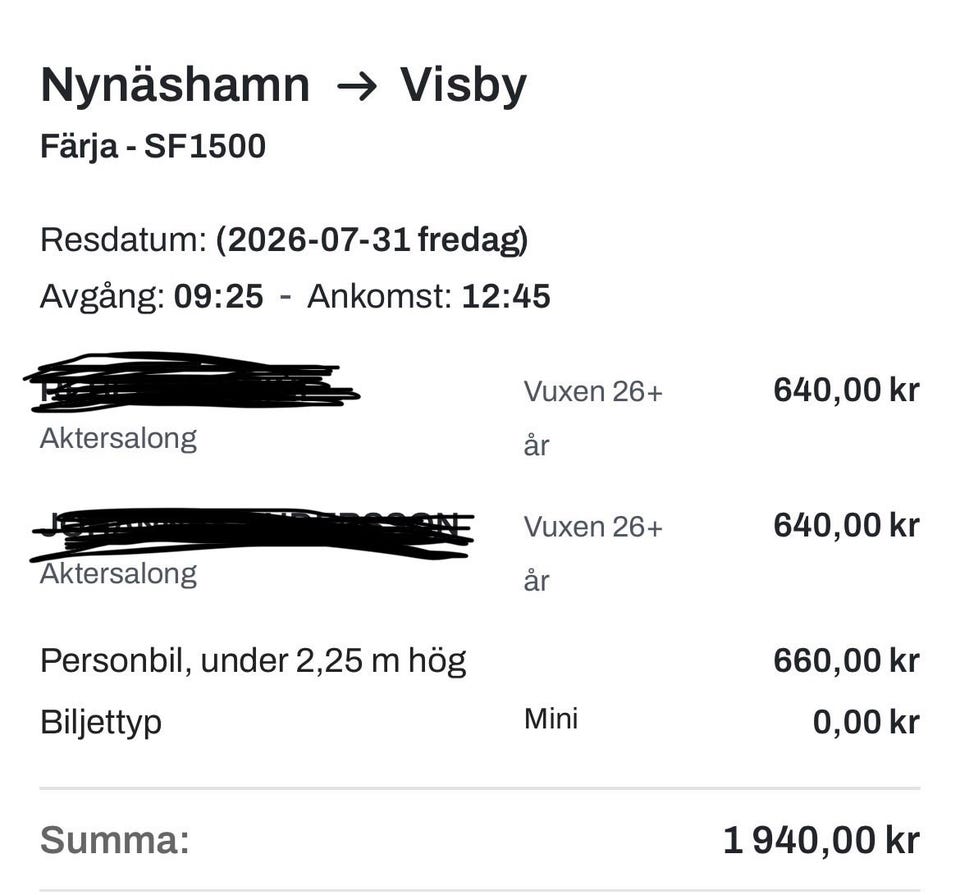Select arrival time 12:45
The width and height of the screenshot is (960, 895).
click(x=506, y=296)
